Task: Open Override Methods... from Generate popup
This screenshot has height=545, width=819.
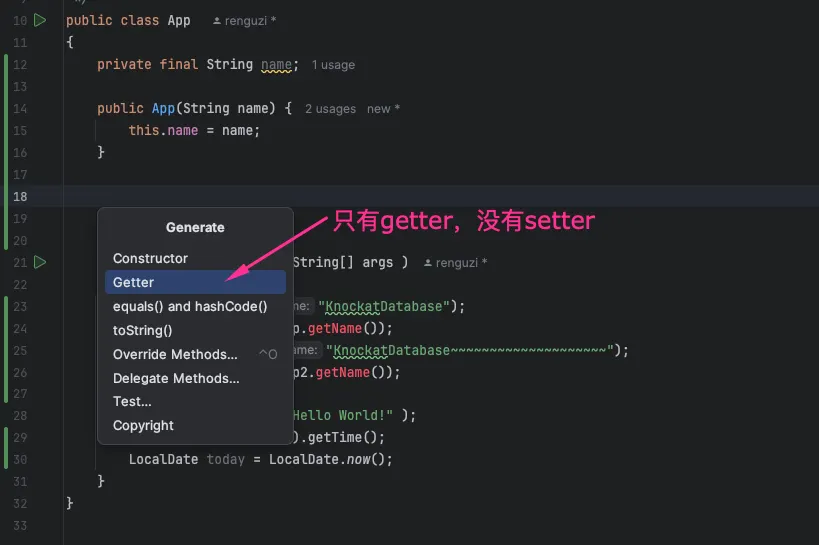Action: point(175,354)
